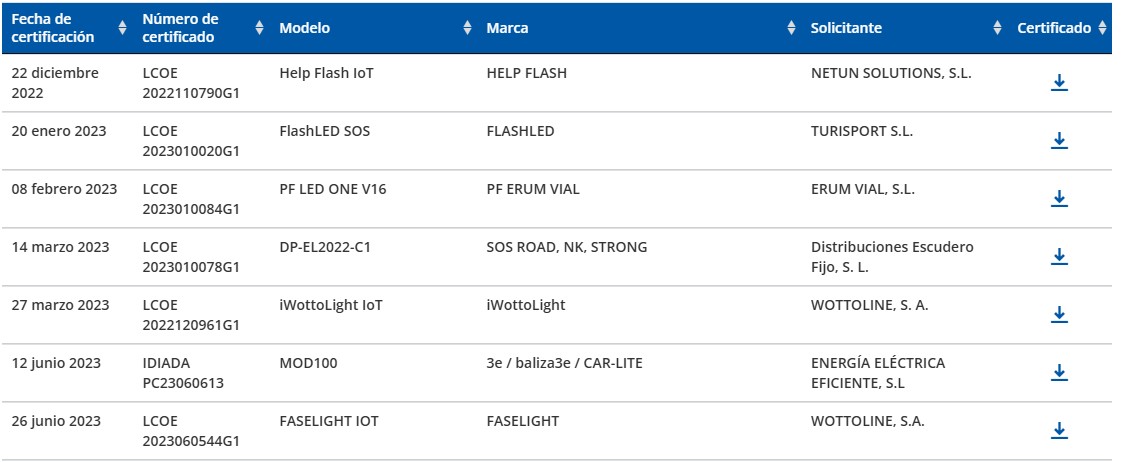
Task: Download the iWottoLight IoT certificate
Action: [1060, 315]
